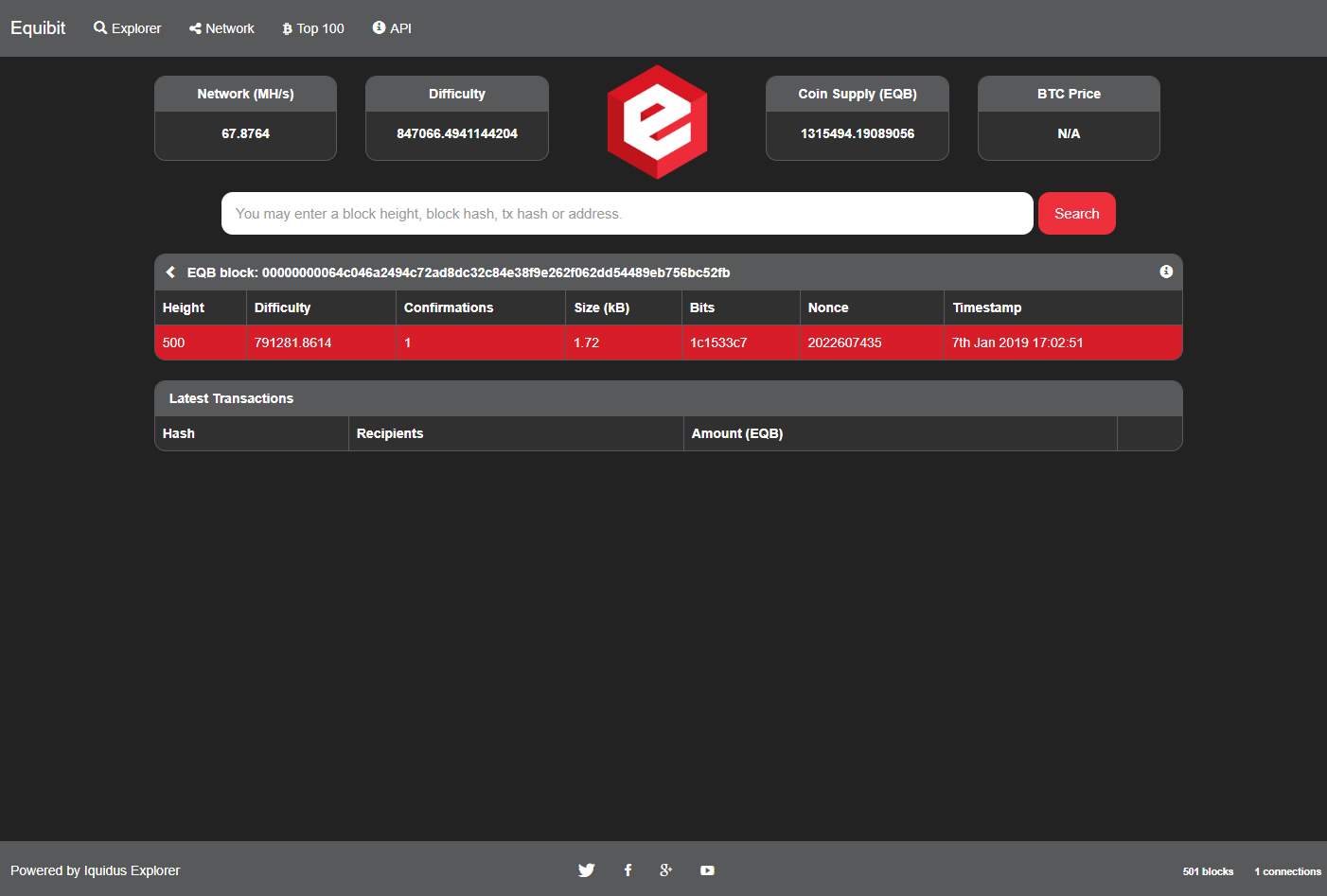Click the BTC Price card title

pos(1069,94)
